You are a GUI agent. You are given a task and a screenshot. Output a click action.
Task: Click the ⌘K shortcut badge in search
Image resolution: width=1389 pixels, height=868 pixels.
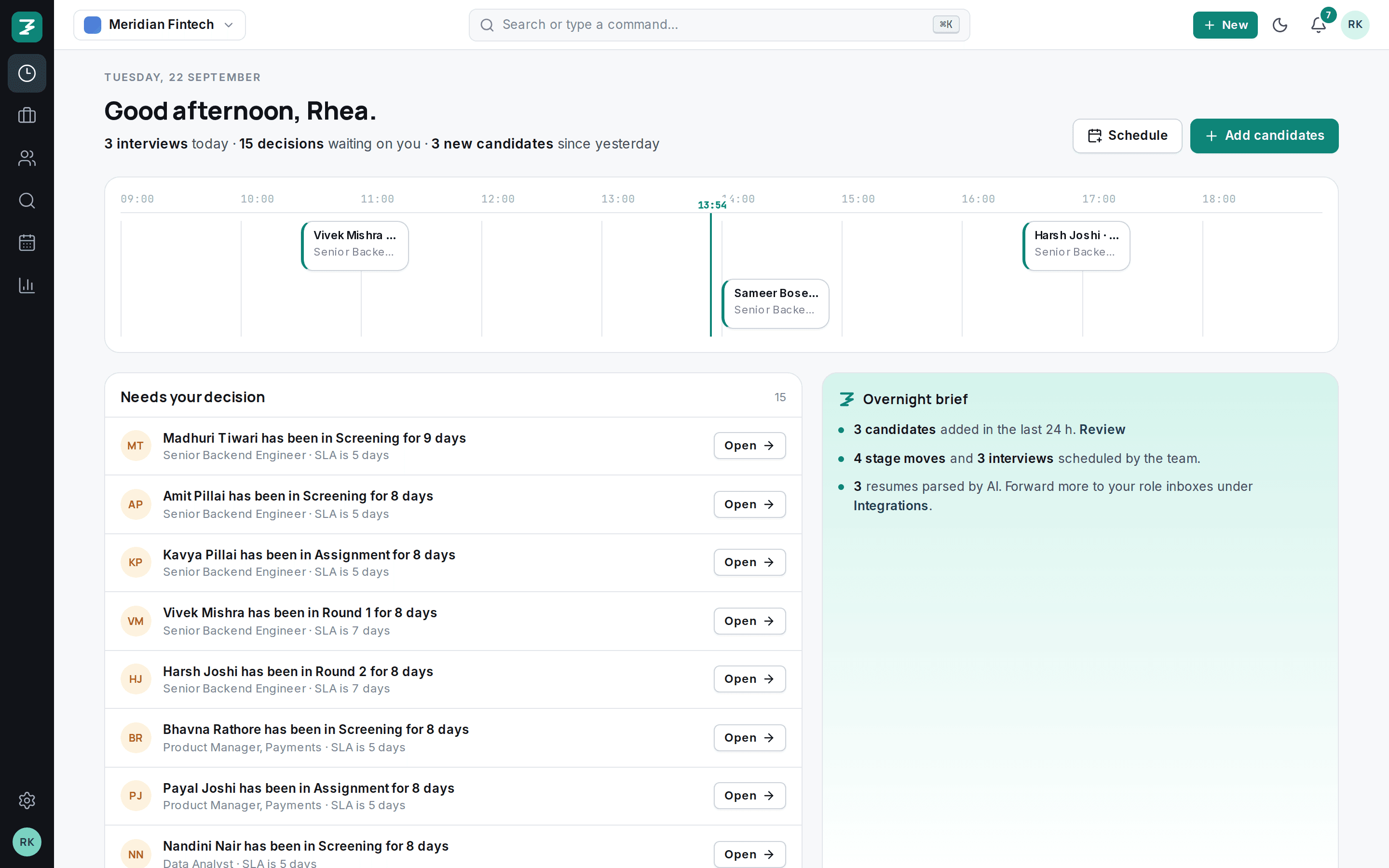[946, 25]
